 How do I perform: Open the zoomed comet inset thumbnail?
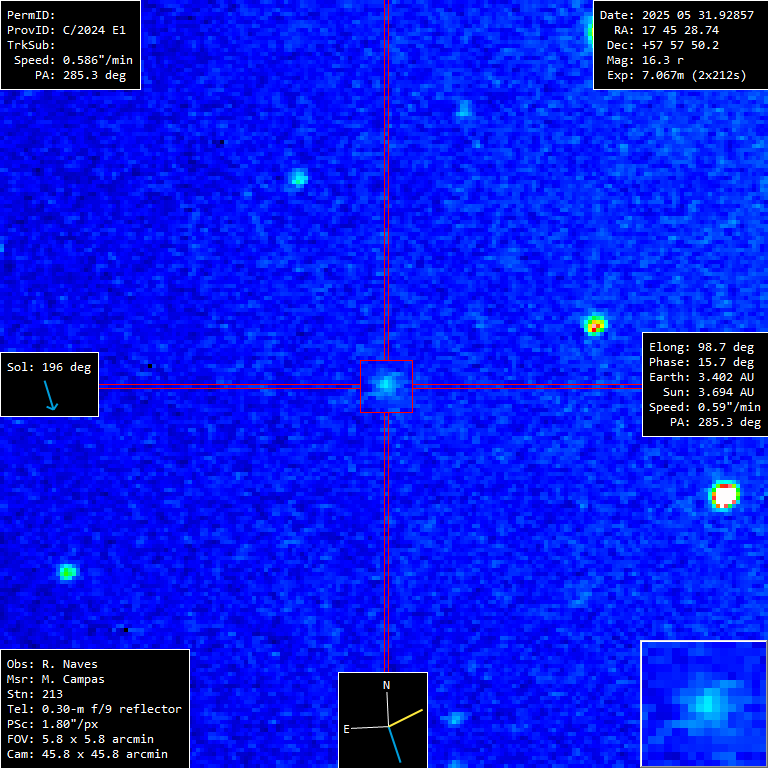(x=703, y=703)
